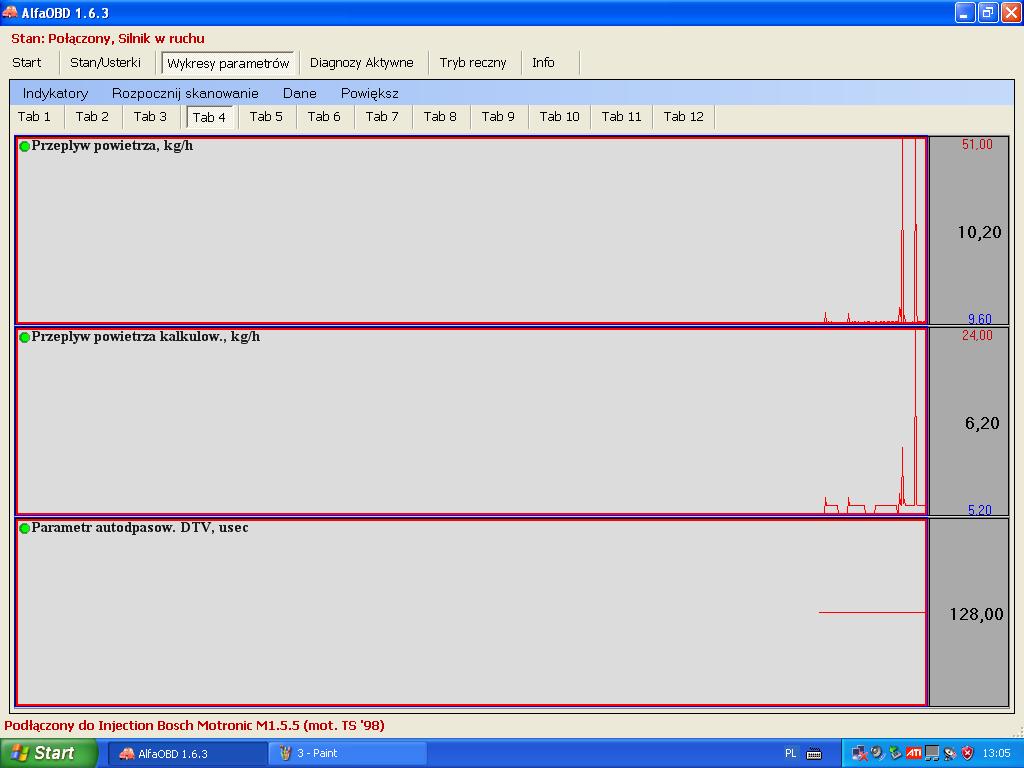Open Diagnozy Aktywne tab
This screenshot has width=1024, height=768.
click(x=362, y=63)
